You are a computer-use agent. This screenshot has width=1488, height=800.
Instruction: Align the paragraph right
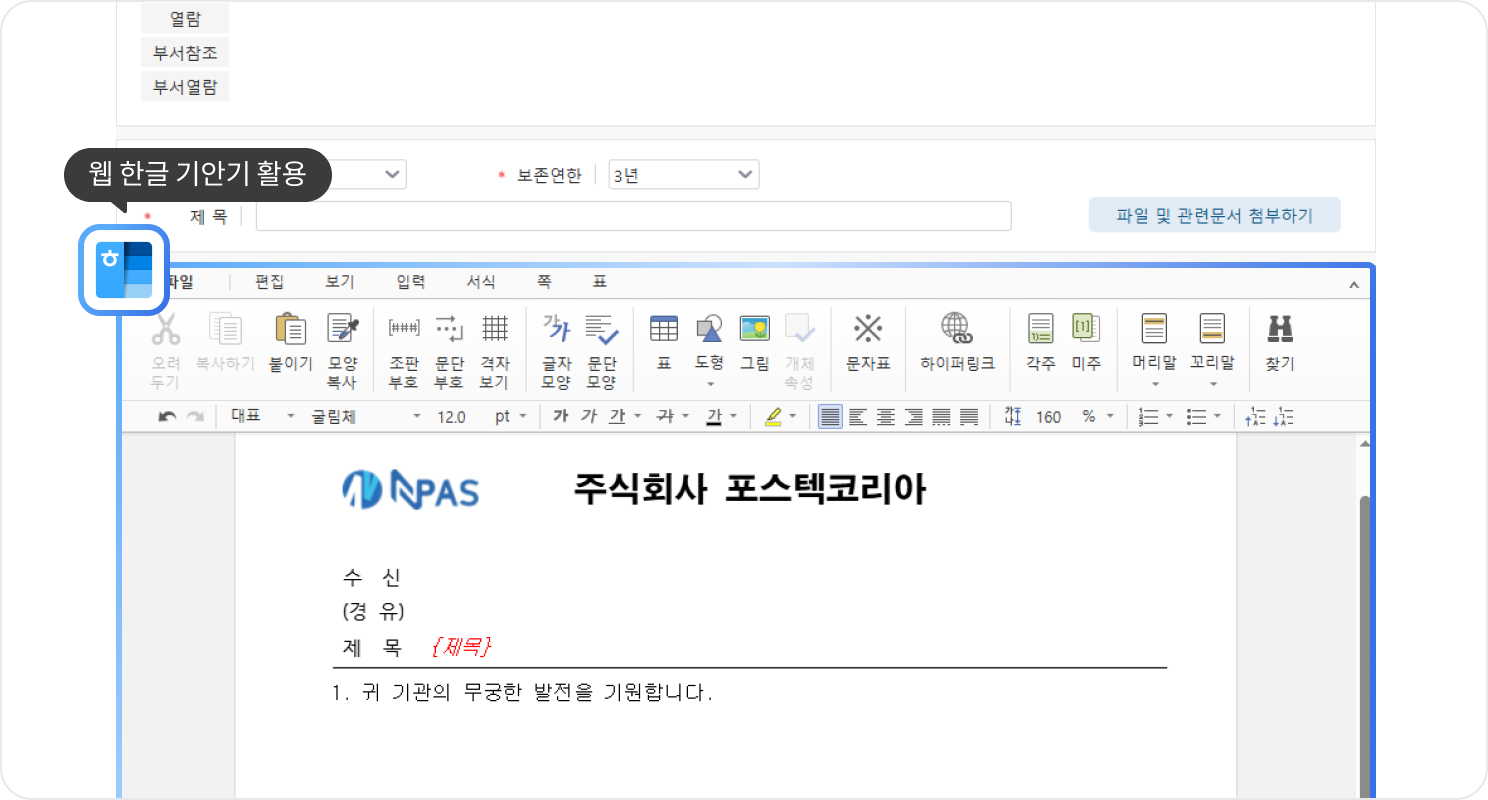pyautogui.click(x=913, y=417)
